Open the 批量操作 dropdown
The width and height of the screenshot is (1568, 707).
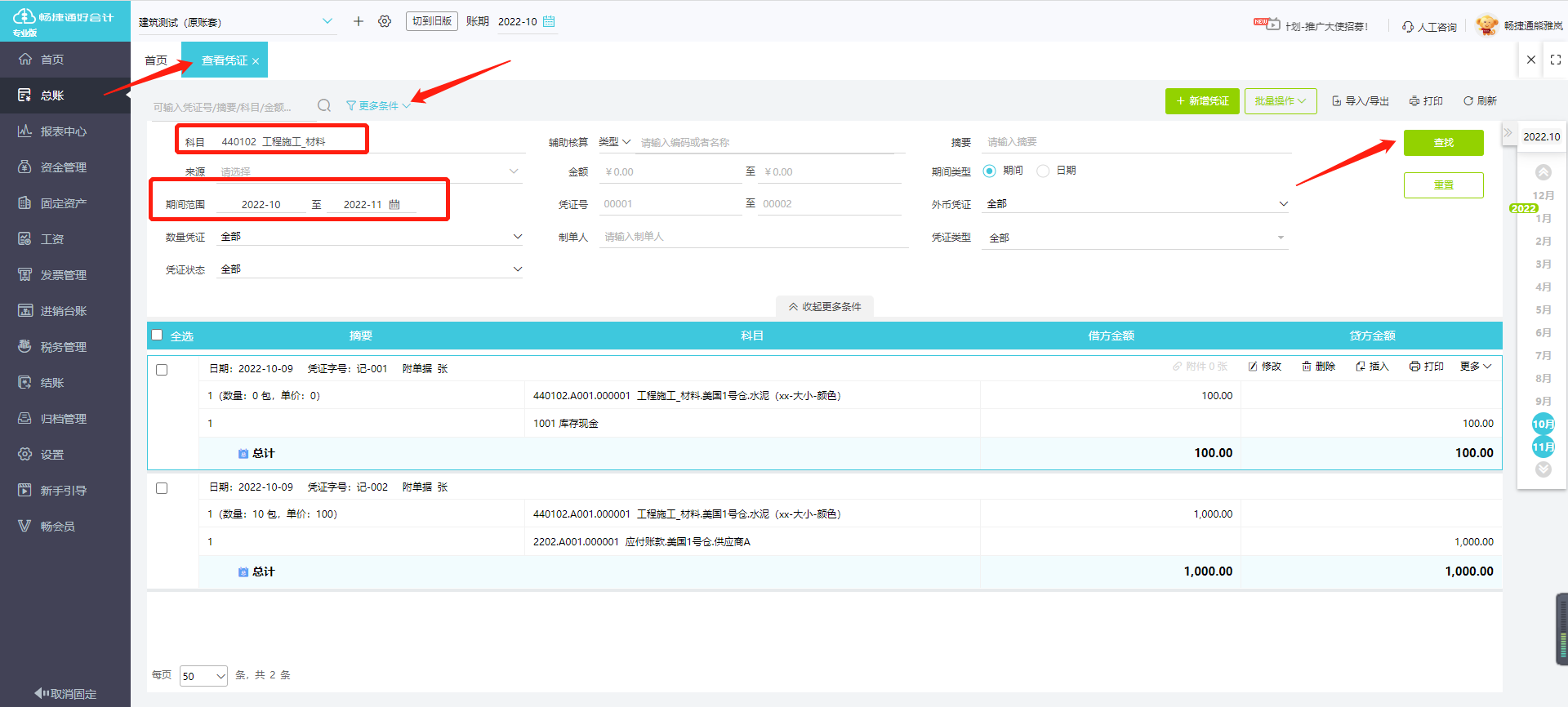[1280, 101]
